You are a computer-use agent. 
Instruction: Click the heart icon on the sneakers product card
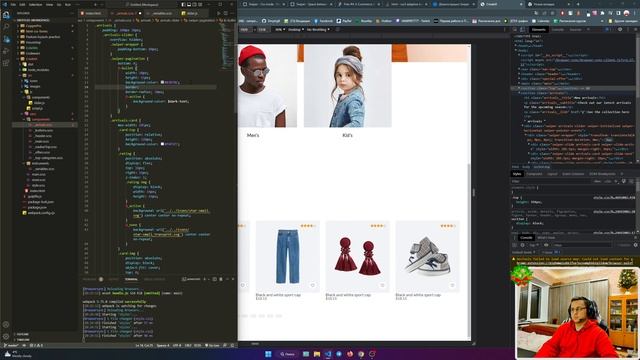(452, 285)
